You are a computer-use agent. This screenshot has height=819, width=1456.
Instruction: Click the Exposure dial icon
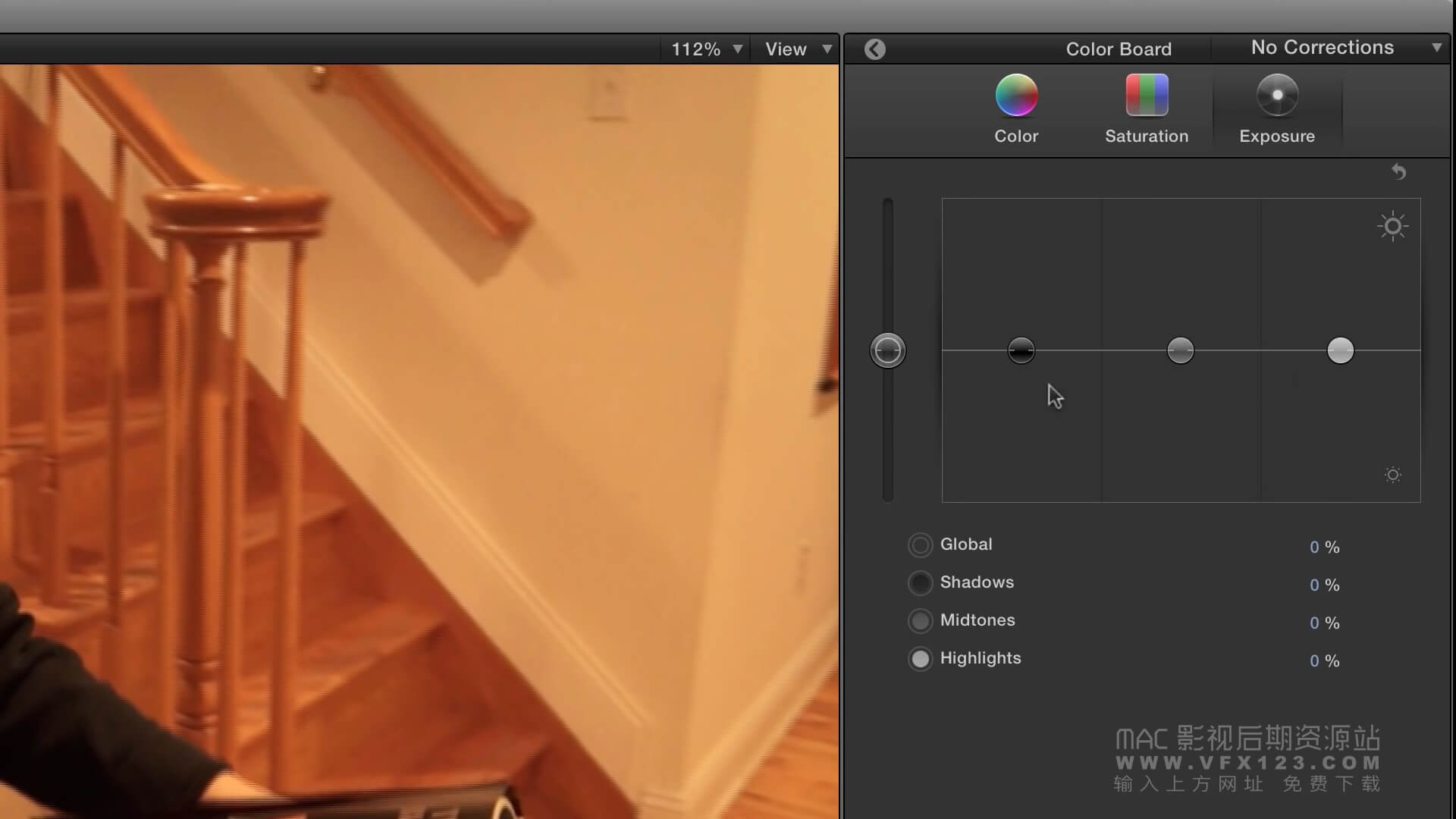1277,95
